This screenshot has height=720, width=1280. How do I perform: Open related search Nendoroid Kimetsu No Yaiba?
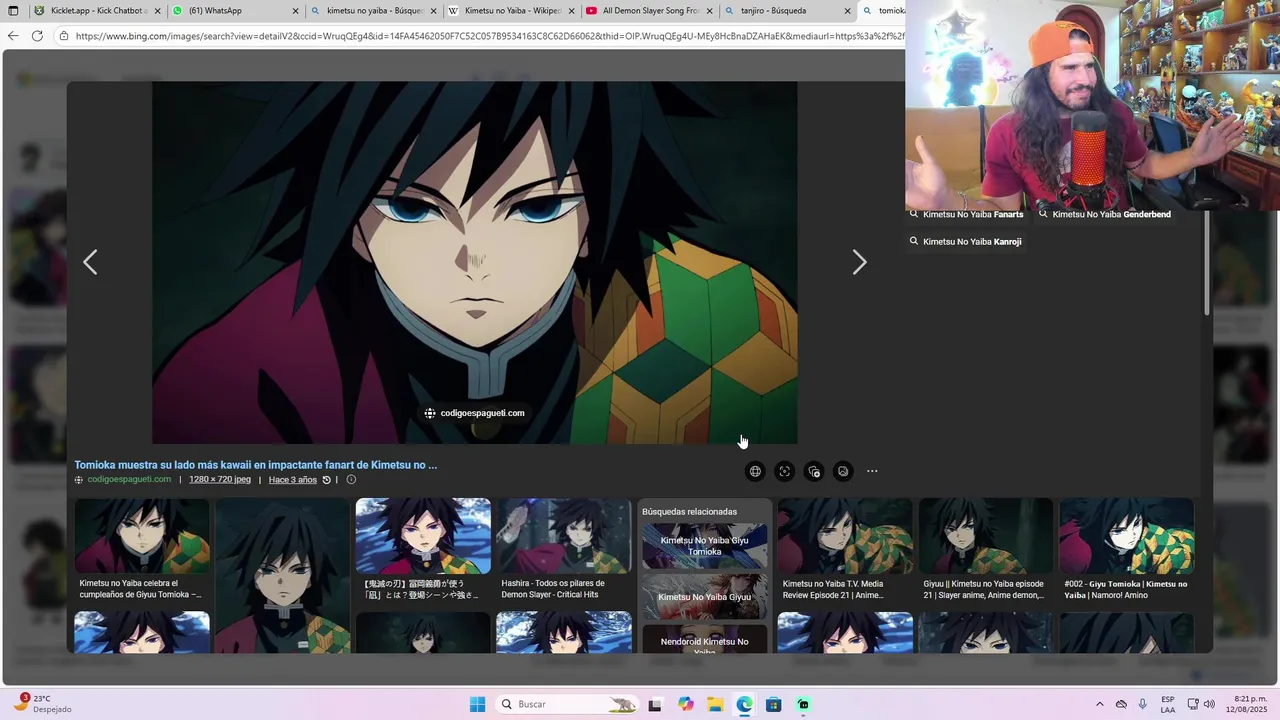pos(705,640)
